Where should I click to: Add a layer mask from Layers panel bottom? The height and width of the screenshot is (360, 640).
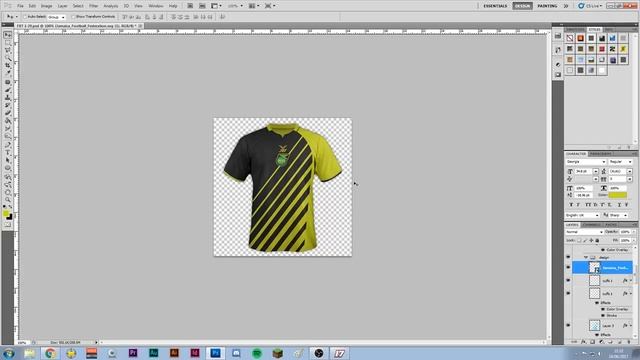pos(593,342)
